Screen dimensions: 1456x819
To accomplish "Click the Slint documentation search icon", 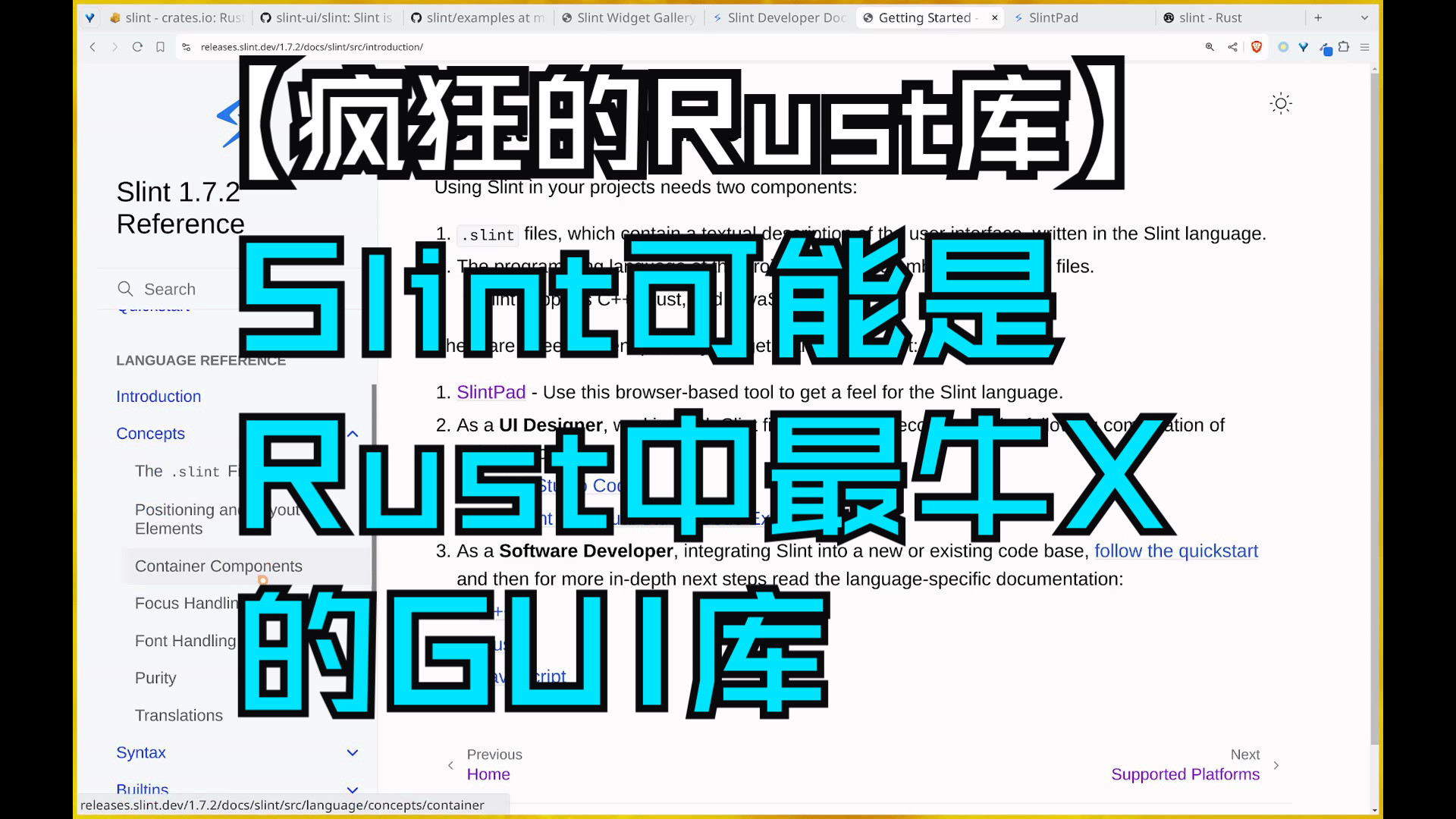I will click(127, 288).
